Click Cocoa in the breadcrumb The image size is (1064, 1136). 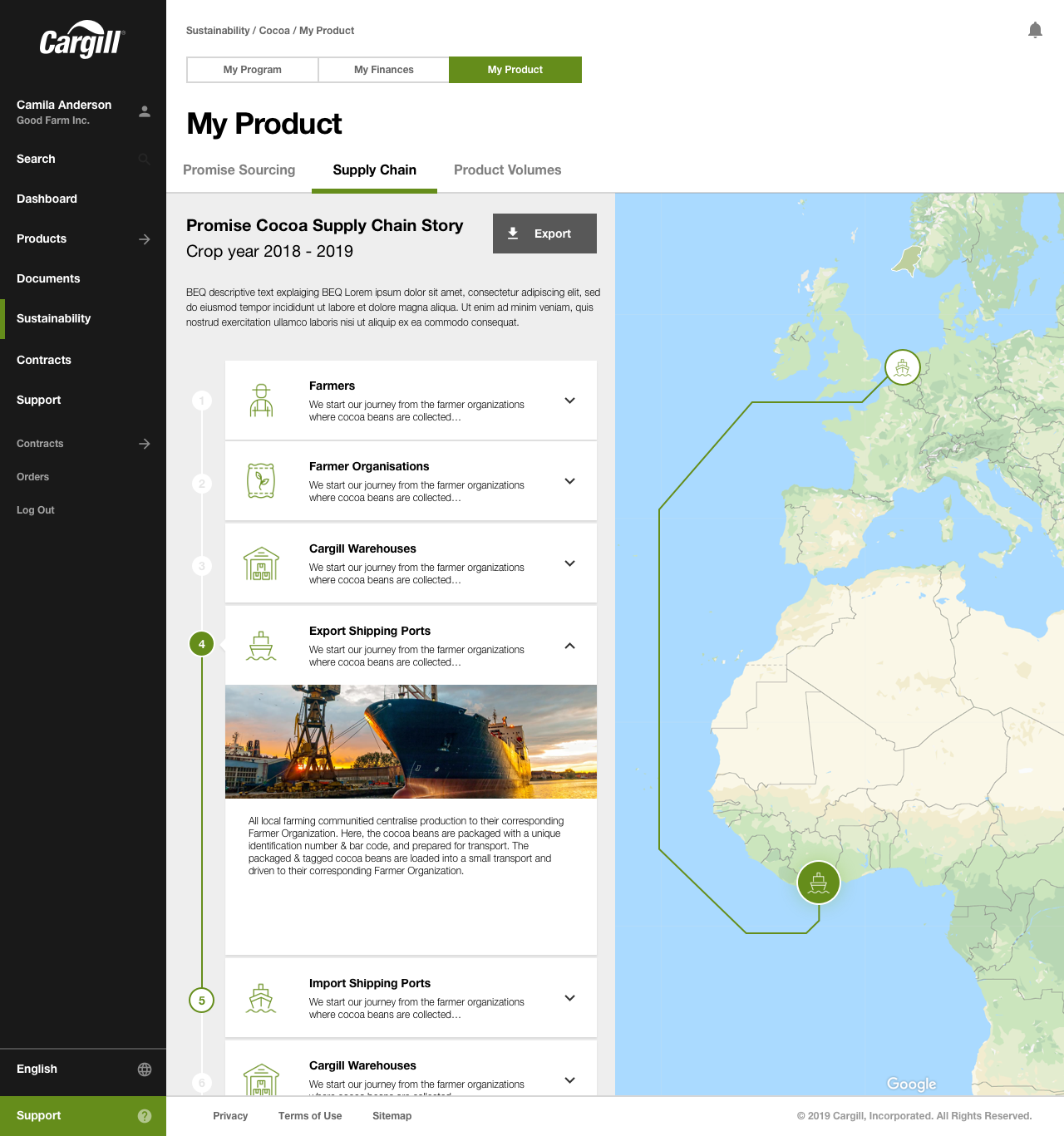click(x=274, y=31)
